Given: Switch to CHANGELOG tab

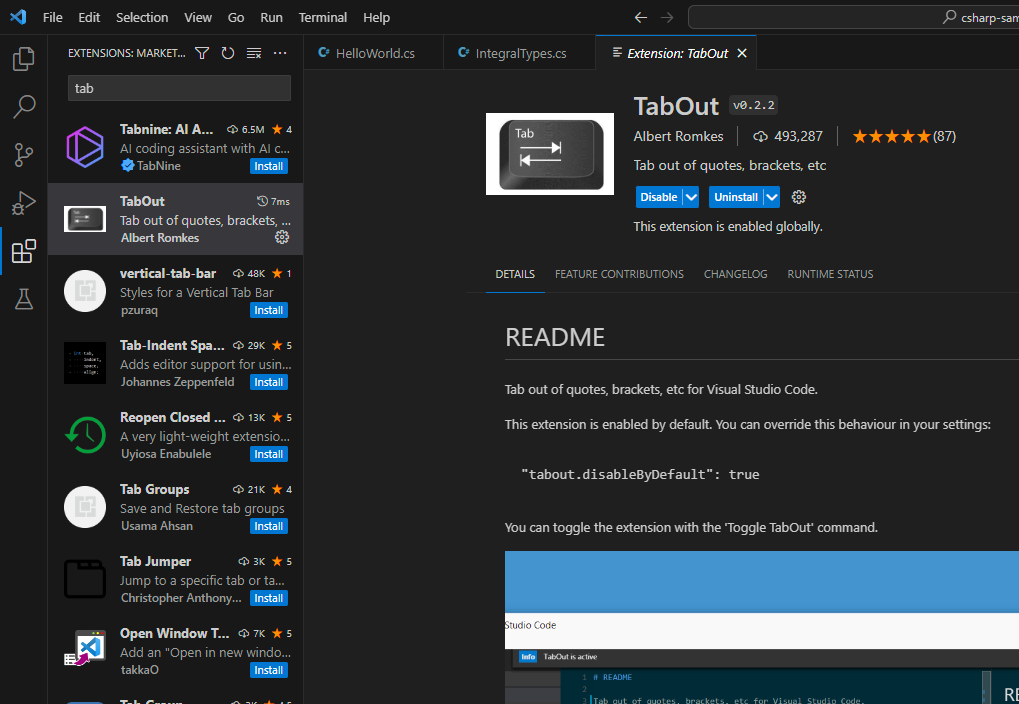Looking at the screenshot, I should point(735,274).
